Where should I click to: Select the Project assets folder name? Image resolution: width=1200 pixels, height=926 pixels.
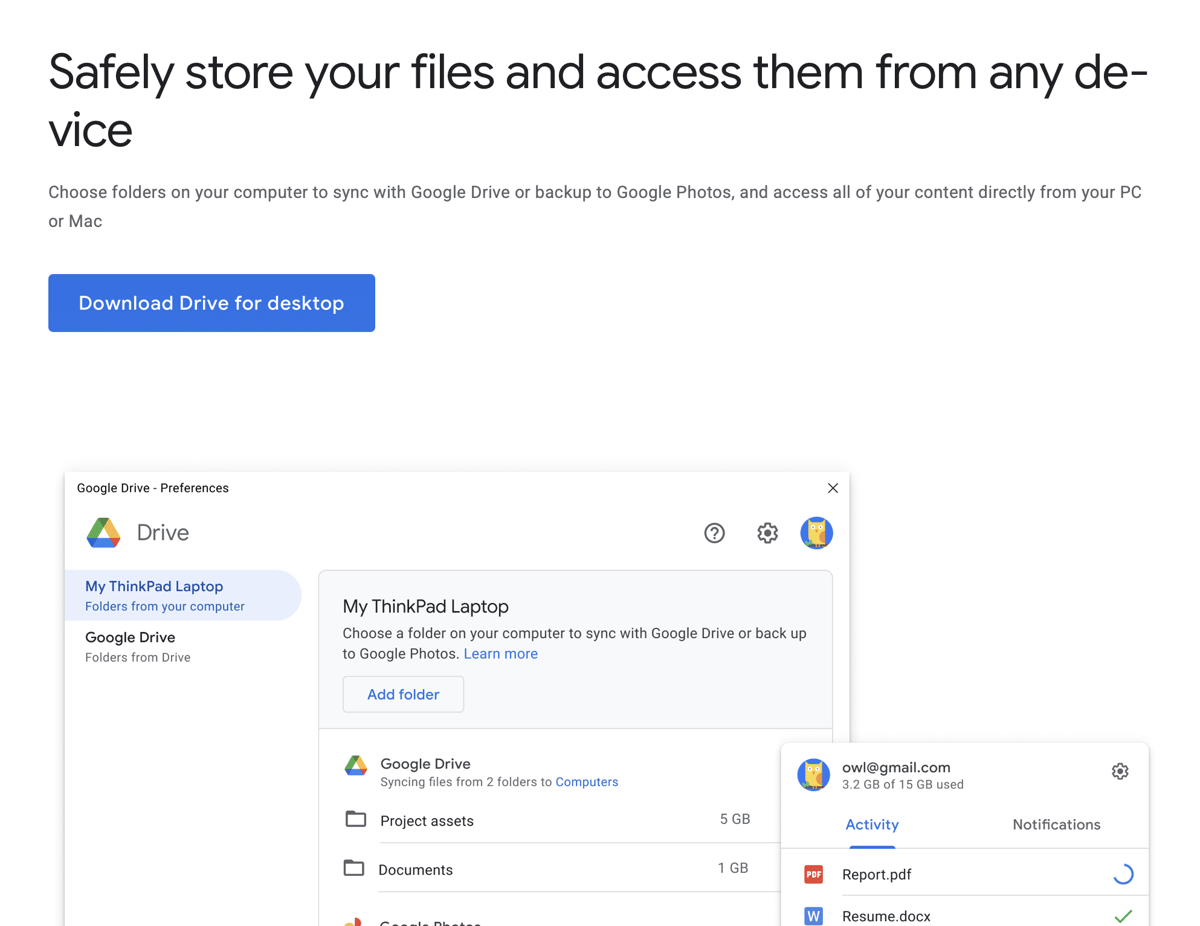click(x=427, y=821)
